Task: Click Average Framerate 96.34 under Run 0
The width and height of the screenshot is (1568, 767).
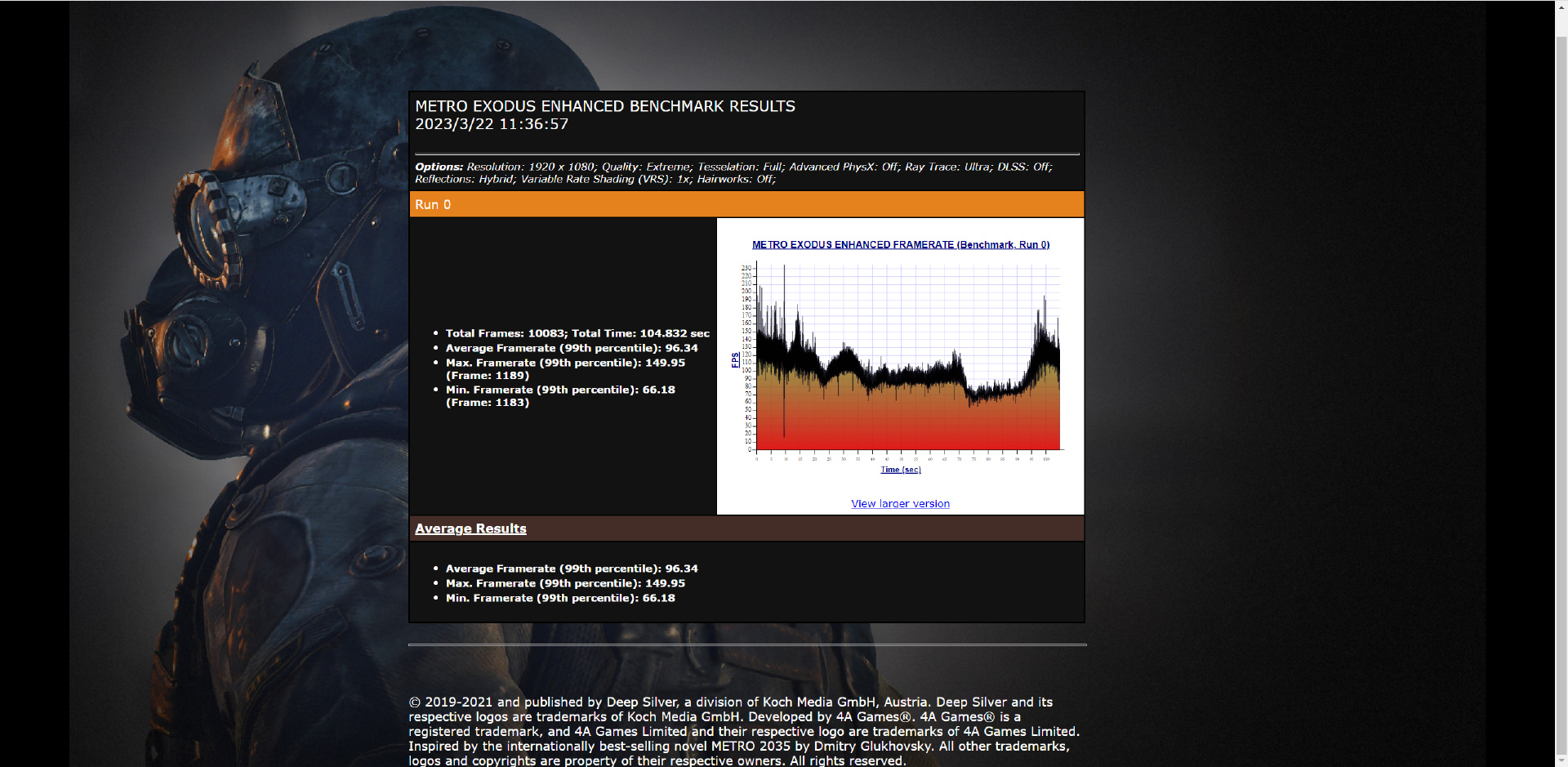Action: click(x=572, y=348)
